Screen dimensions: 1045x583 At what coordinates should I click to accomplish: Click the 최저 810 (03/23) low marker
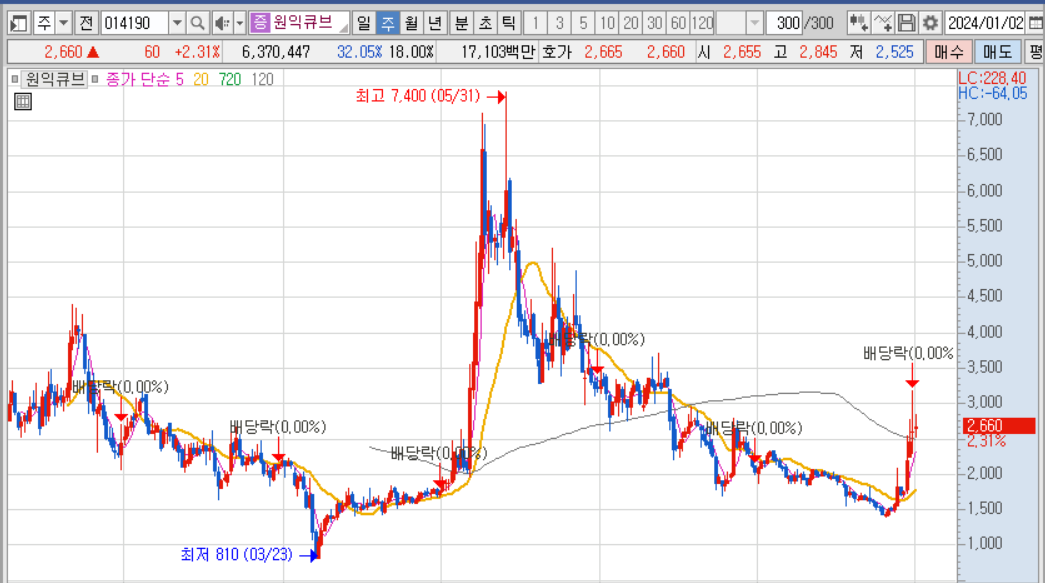pyautogui.click(x=237, y=554)
